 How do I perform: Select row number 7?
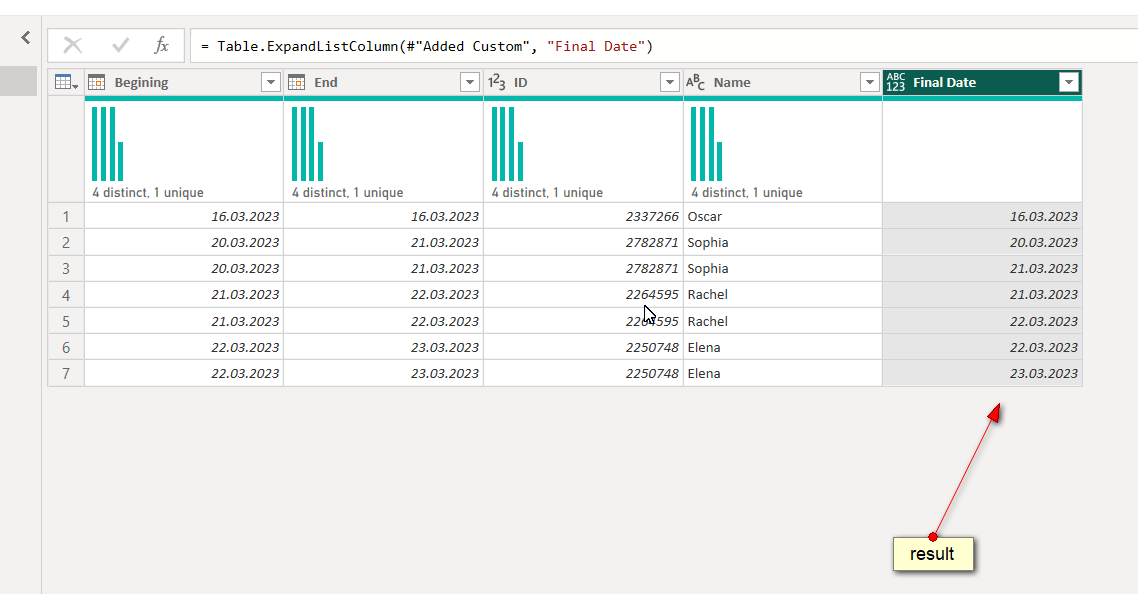point(66,373)
